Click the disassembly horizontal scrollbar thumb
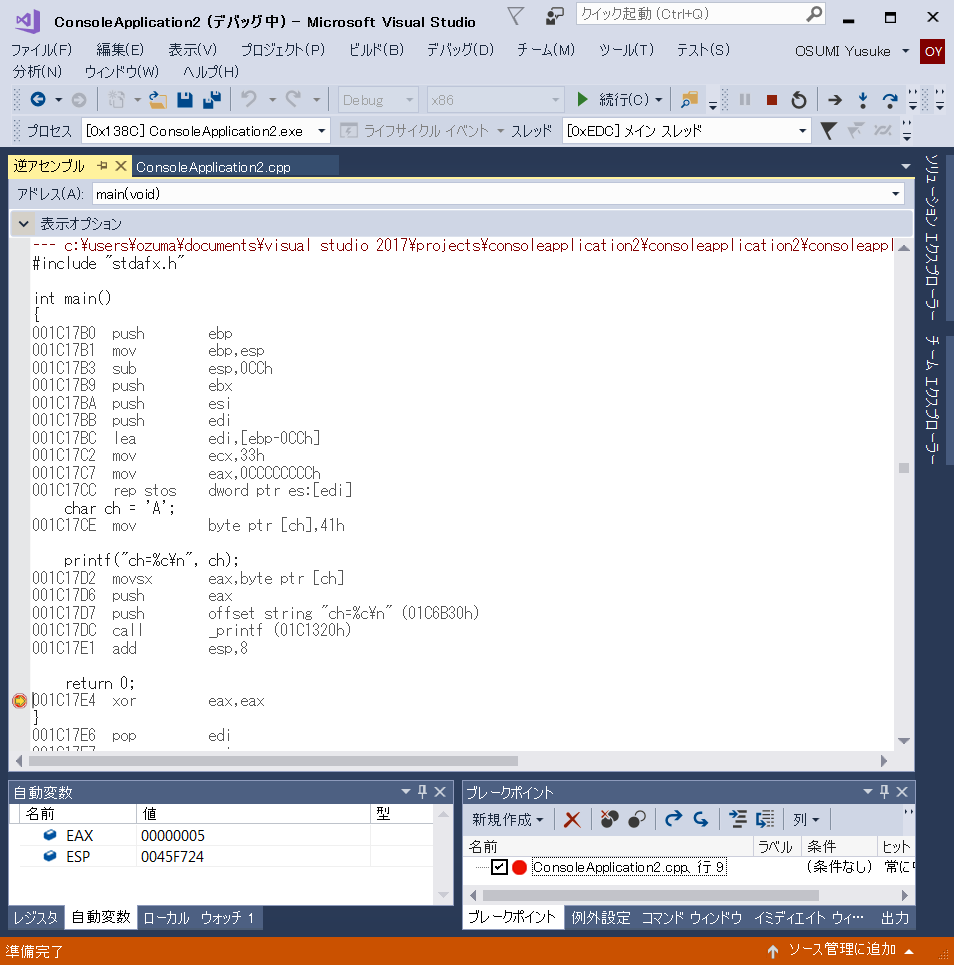This screenshot has width=954, height=965. coord(273,761)
